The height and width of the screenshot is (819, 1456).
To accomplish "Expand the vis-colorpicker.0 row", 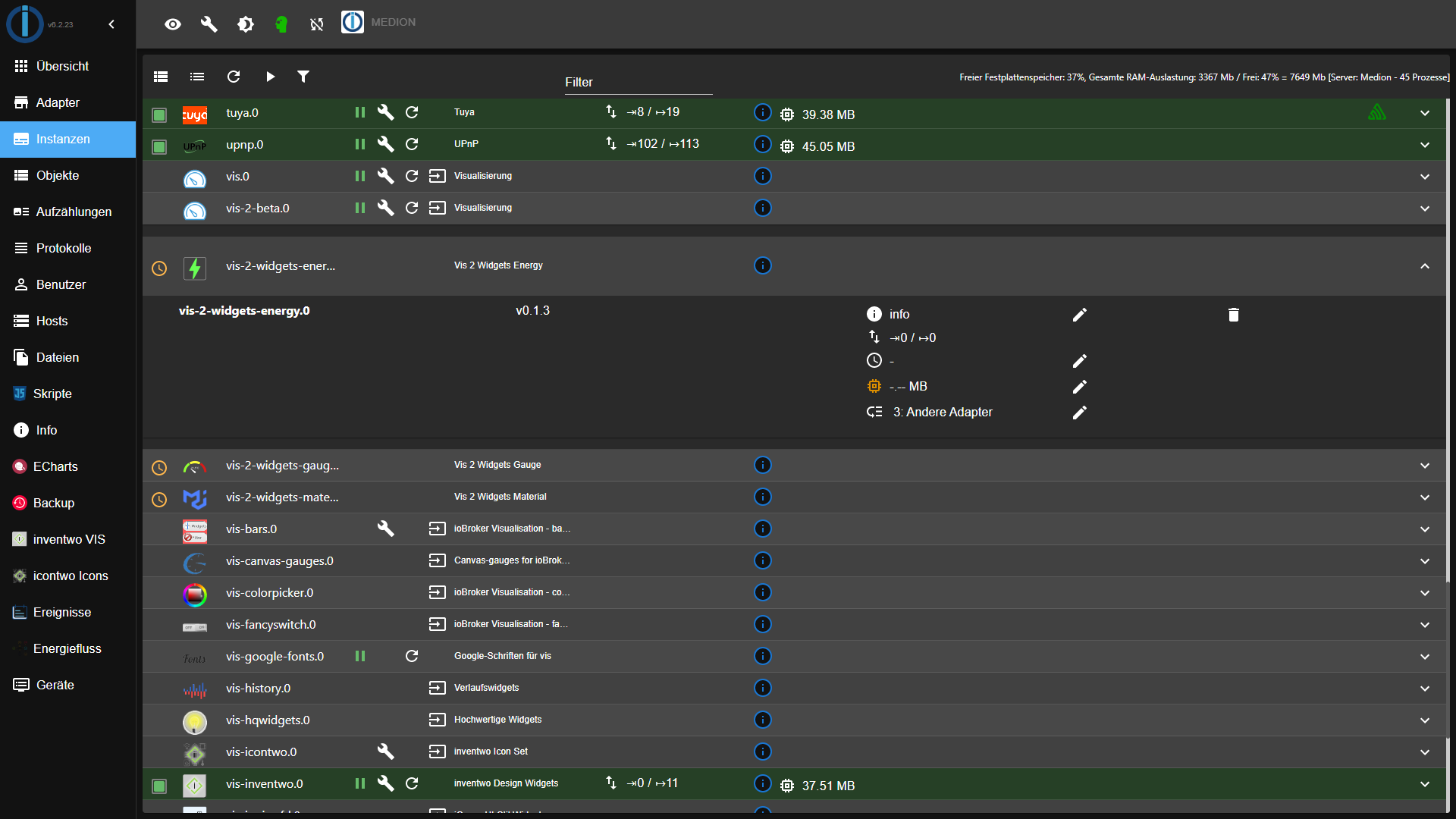I will 1424,593.
